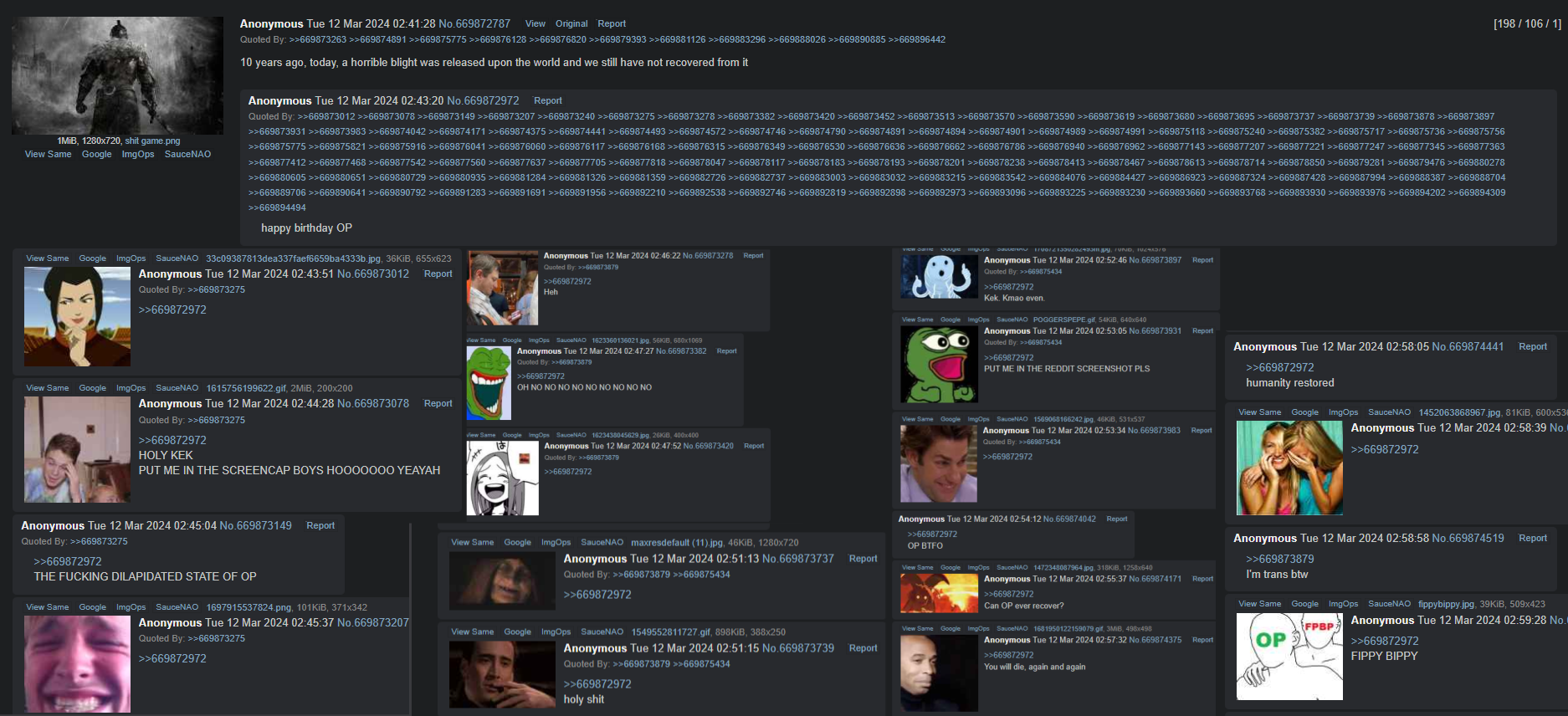
Task: Open the laughing manga girl thumbnail in post 669873420
Action: click(x=503, y=478)
